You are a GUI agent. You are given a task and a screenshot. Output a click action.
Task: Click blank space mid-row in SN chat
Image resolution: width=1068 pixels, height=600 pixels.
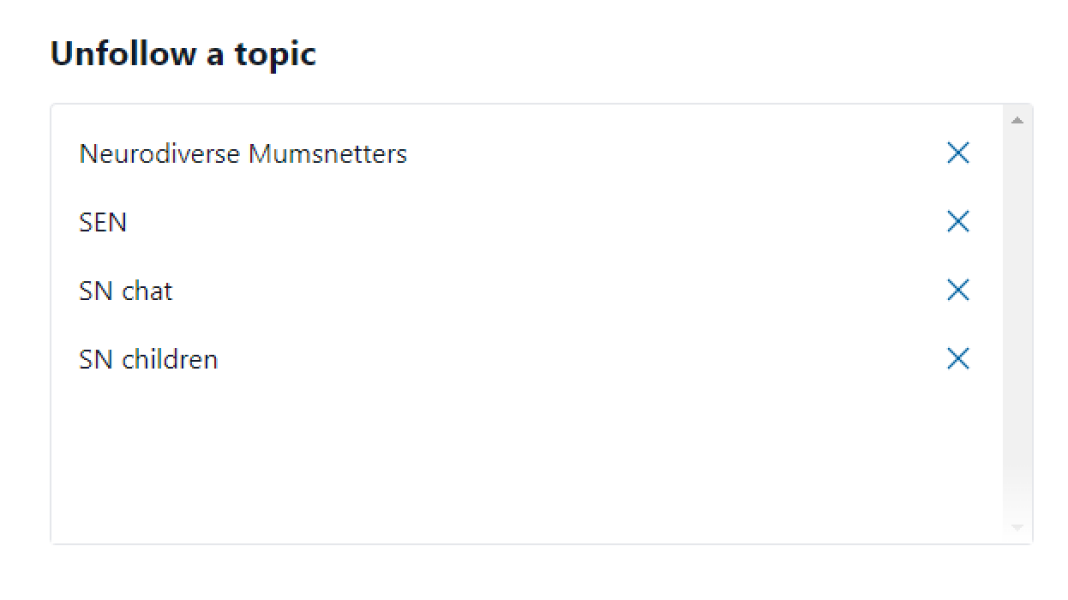[550, 291]
